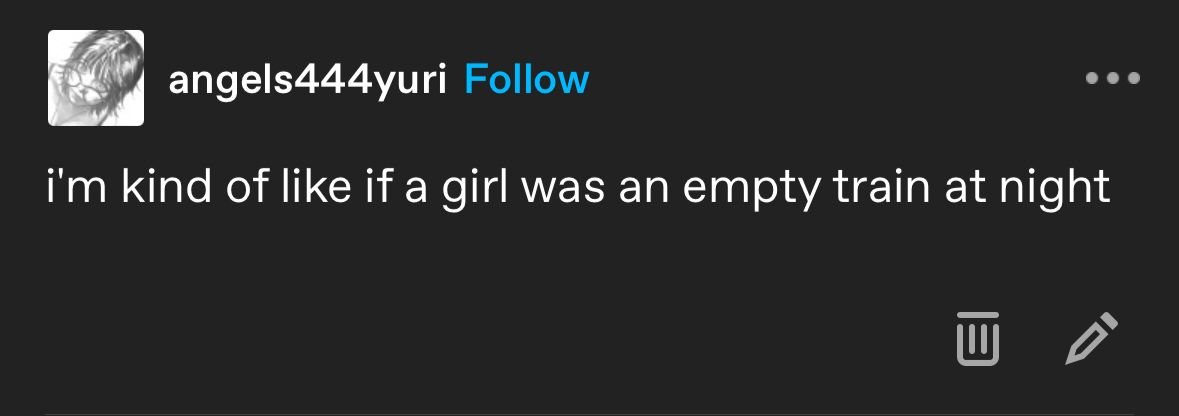The image size is (1179, 416).
Task: Delete this post using trash icon
Action: tap(977, 337)
